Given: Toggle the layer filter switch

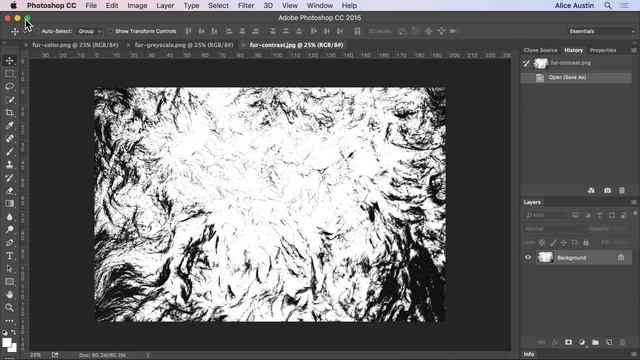Looking at the screenshot, I should point(635,213).
